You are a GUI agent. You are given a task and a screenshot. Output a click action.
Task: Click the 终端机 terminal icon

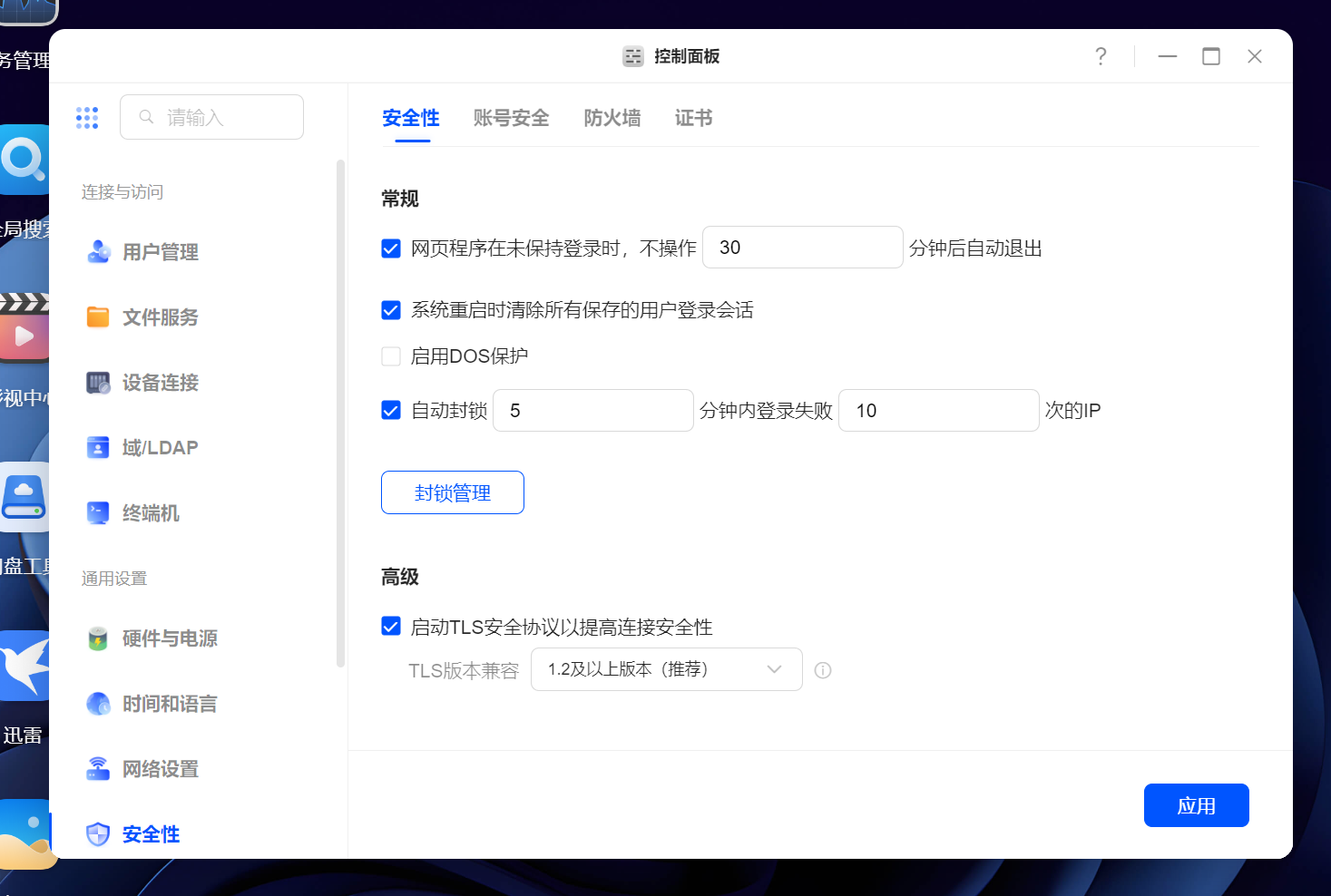pyautogui.click(x=98, y=513)
